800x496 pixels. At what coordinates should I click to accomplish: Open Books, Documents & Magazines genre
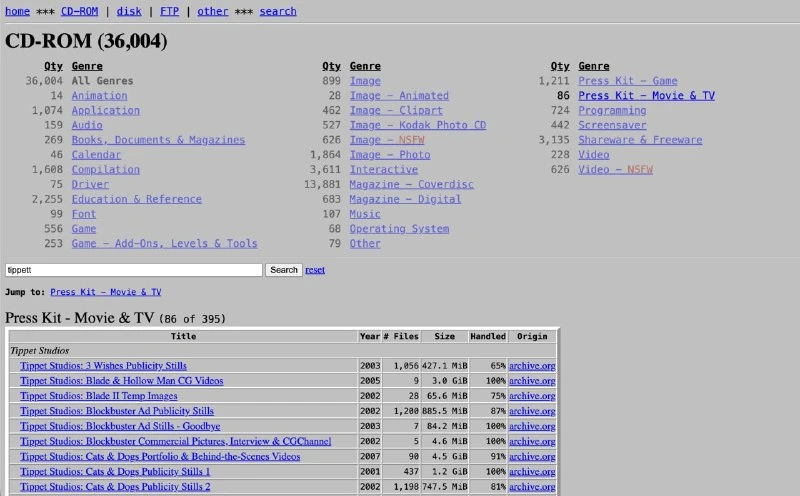pos(158,140)
